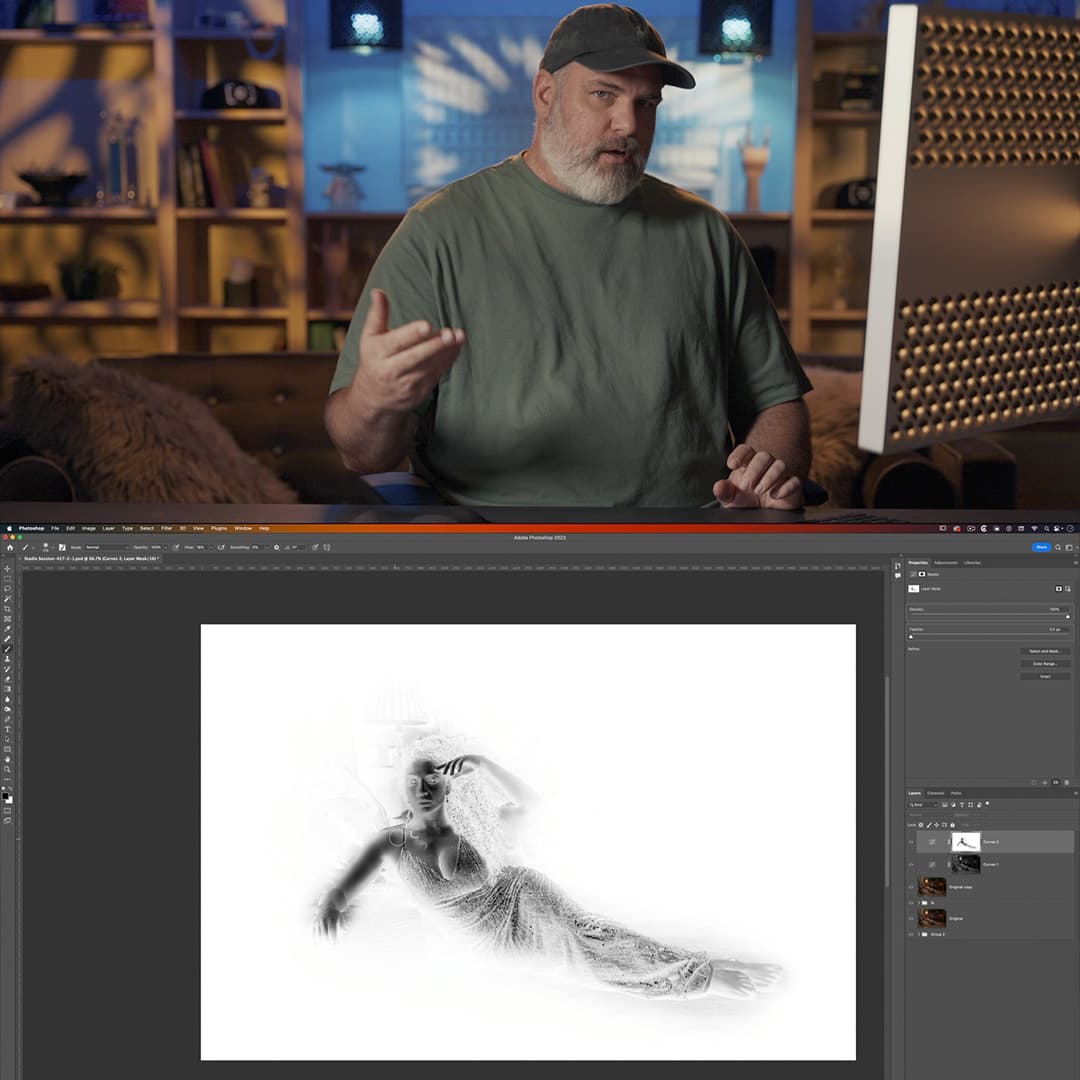Toggle visibility of the Original layer
The height and width of the screenshot is (1080, 1080).
point(911,918)
